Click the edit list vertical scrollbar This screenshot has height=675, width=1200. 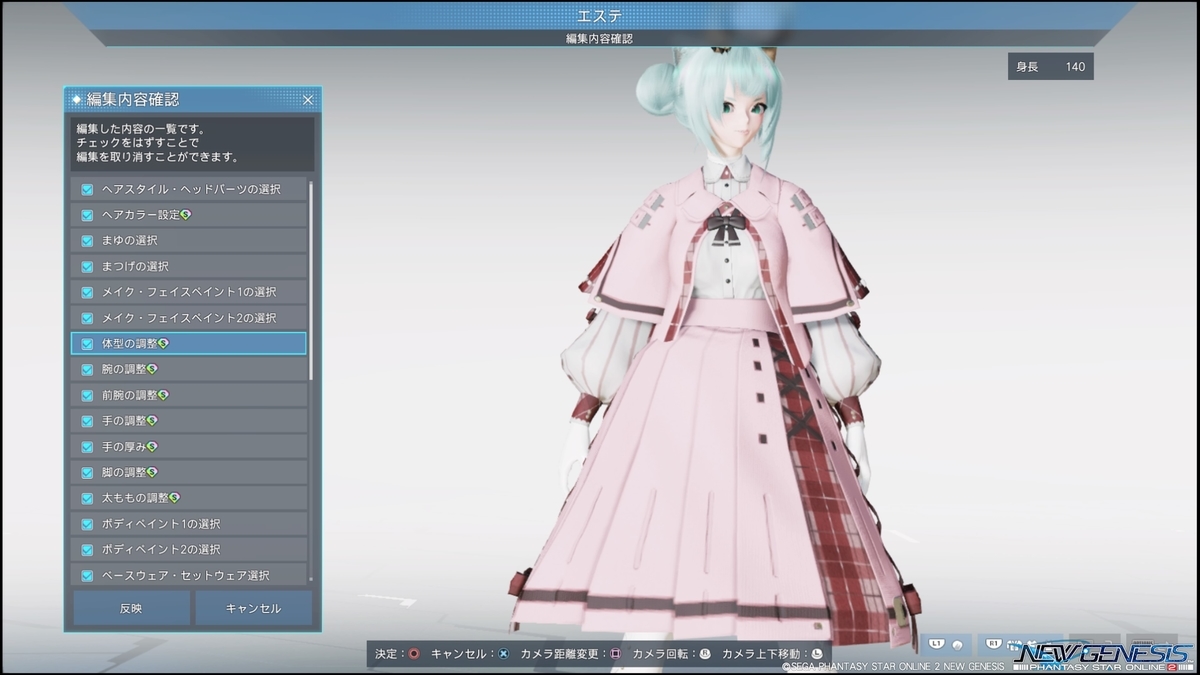coord(311,280)
